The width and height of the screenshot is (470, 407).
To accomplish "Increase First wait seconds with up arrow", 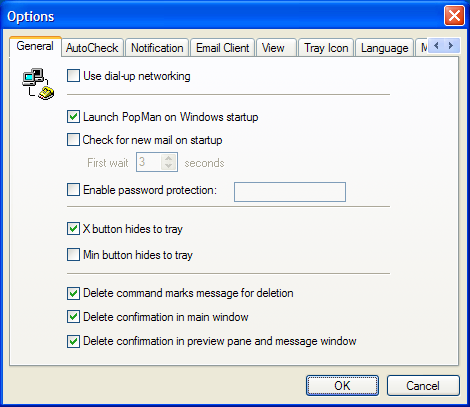I will coord(169,158).
